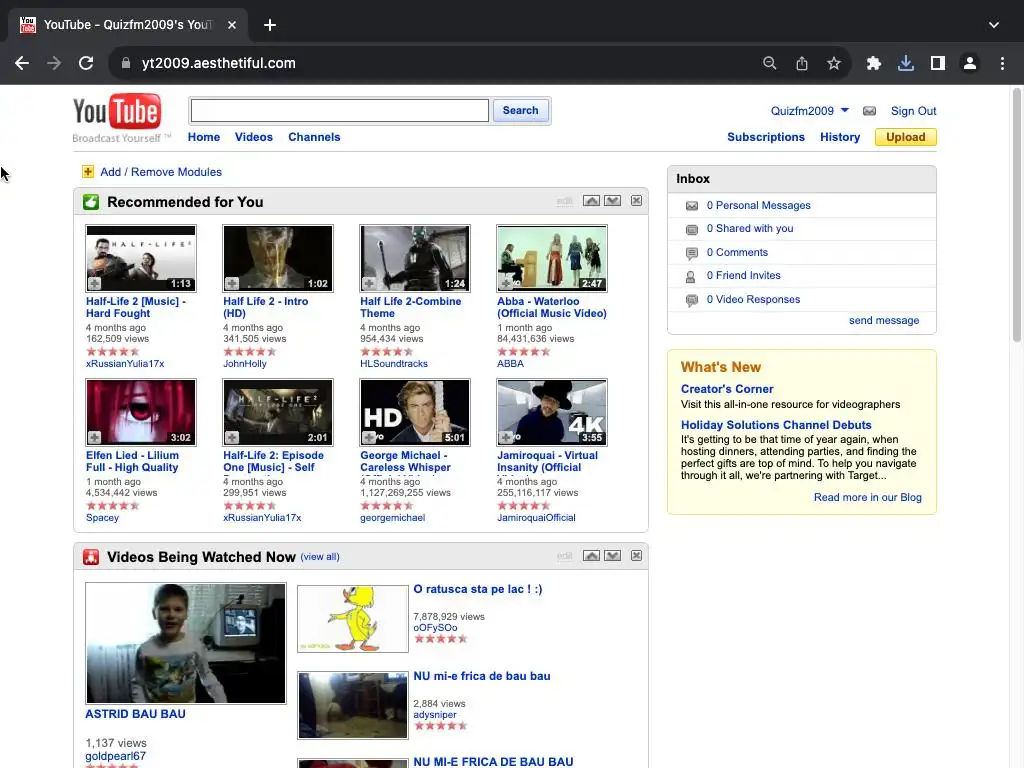Close the YouTube browser tab
Screen dimensions: 1024x768
232,25
